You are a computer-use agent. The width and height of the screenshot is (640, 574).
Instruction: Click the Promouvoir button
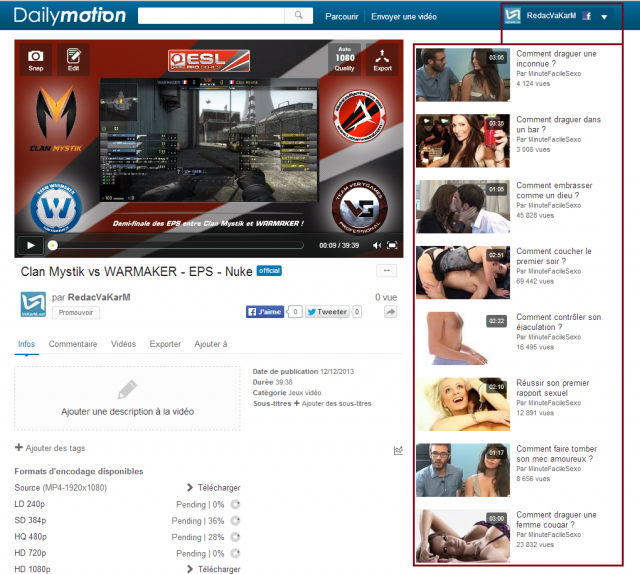76,312
